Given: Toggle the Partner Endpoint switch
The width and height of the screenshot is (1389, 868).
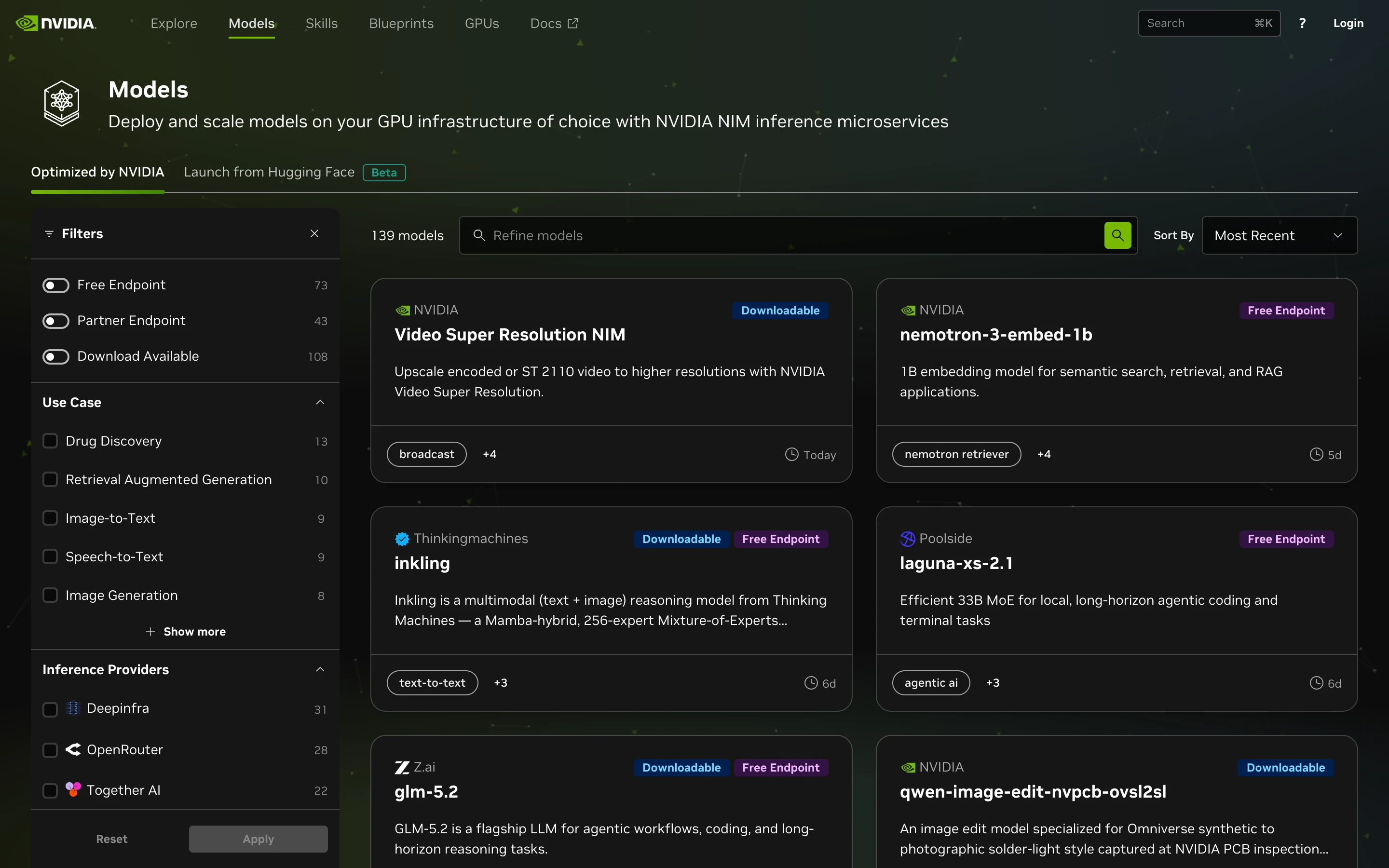Looking at the screenshot, I should [55, 321].
